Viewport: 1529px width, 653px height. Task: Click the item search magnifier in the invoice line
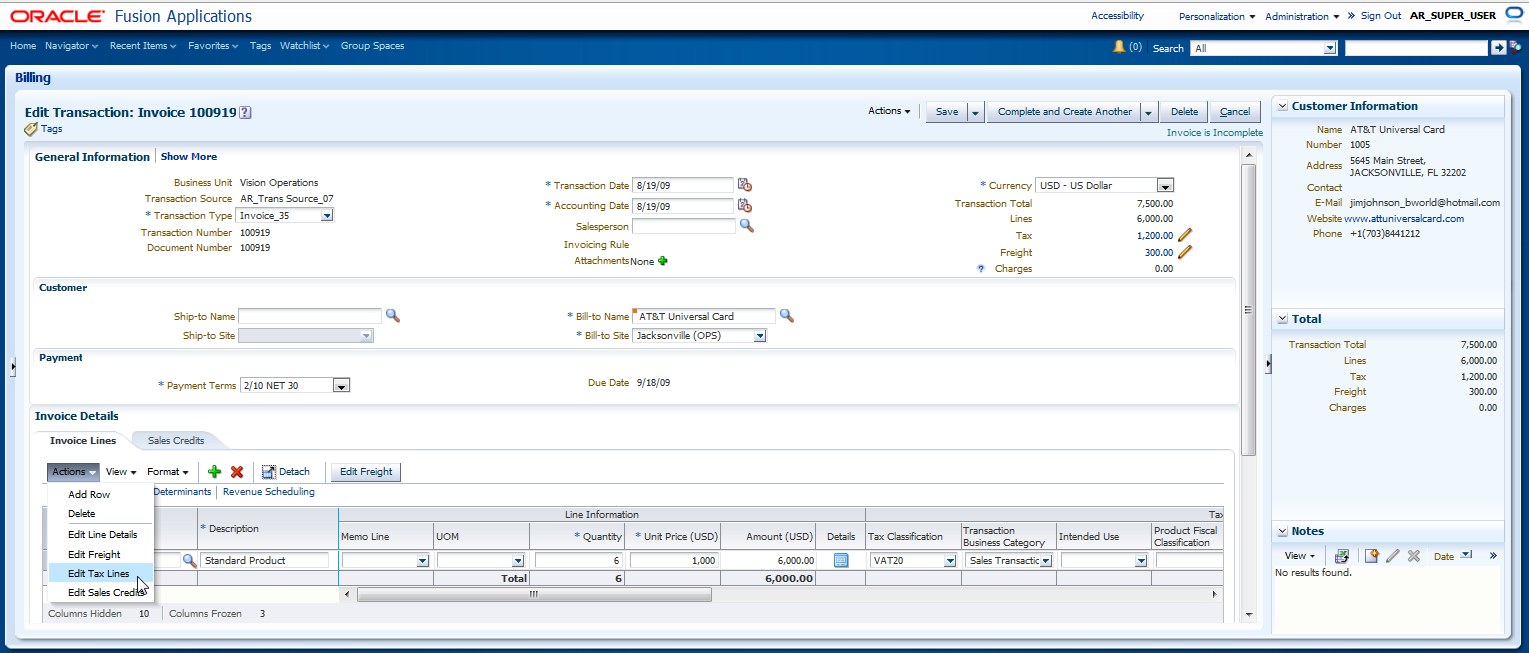pos(188,561)
